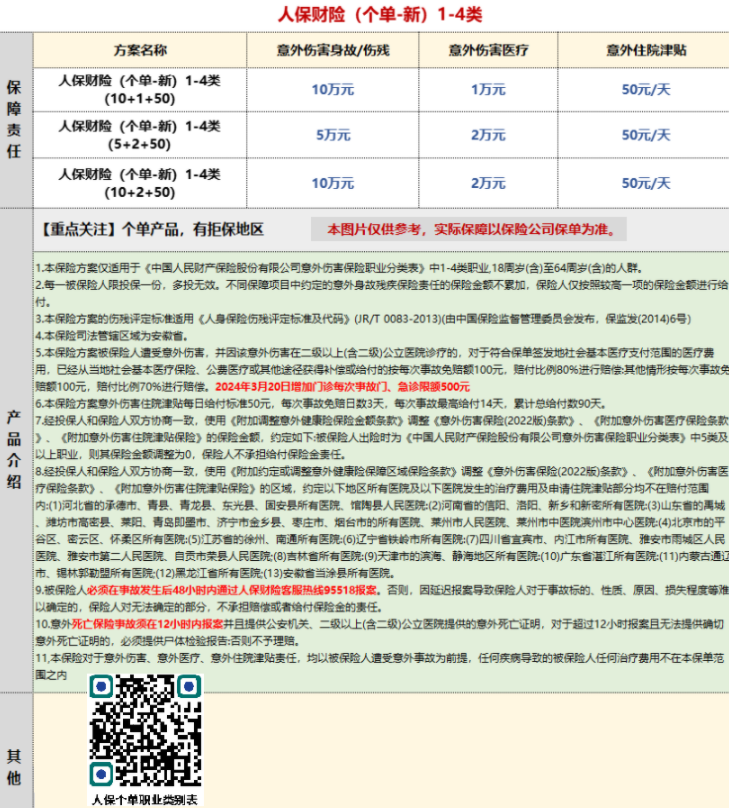Select 10万元 in the (10+2+50) row

pyautogui.click(x=333, y=183)
